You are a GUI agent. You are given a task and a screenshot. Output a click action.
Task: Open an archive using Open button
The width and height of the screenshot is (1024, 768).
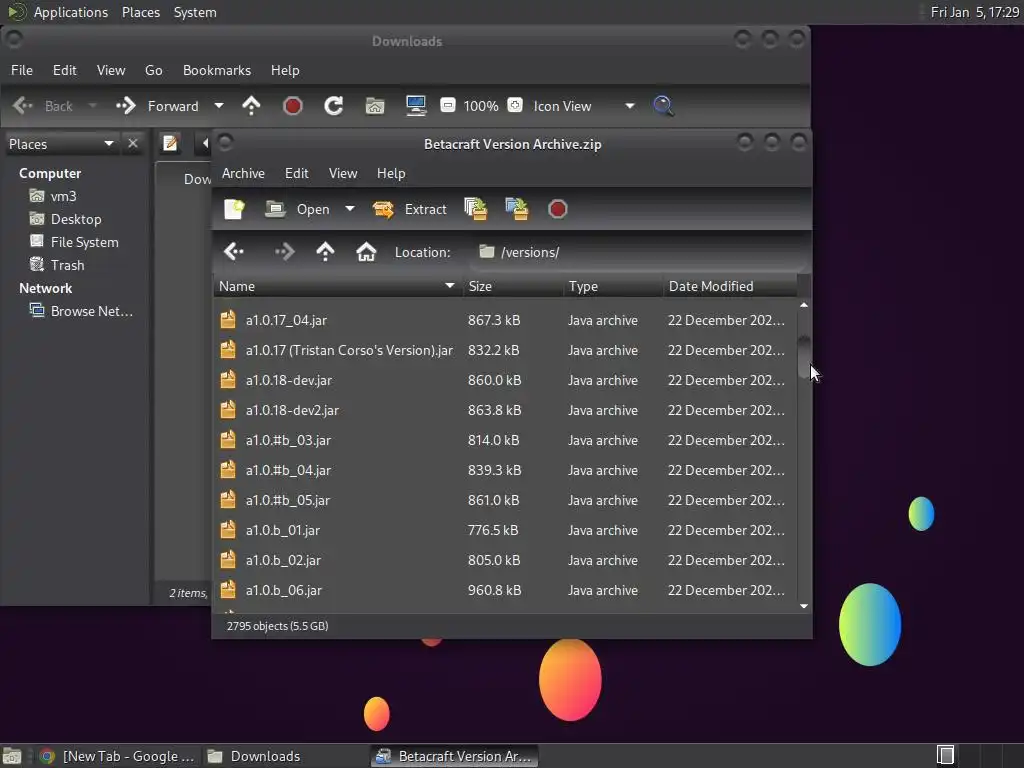(298, 209)
